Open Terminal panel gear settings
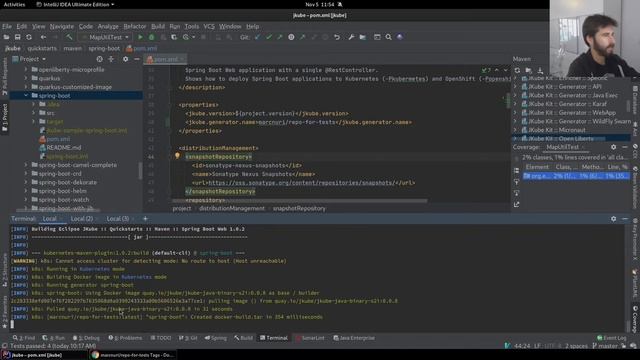The image size is (640, 360). 613,219
